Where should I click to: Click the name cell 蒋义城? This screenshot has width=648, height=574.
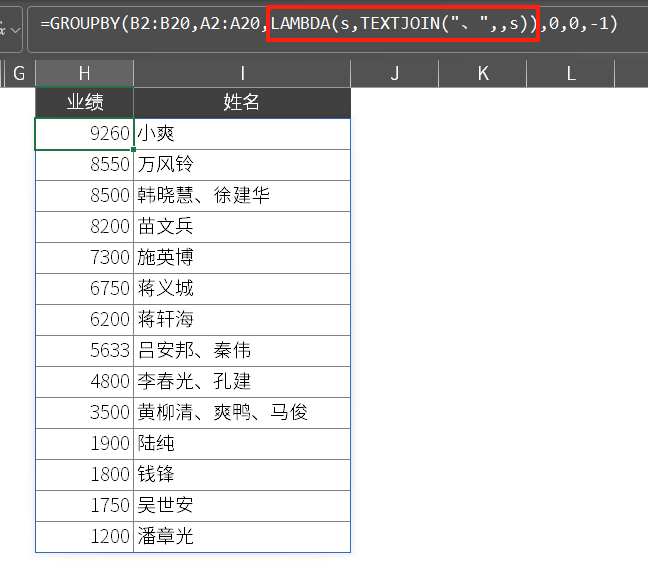point(242,289)
